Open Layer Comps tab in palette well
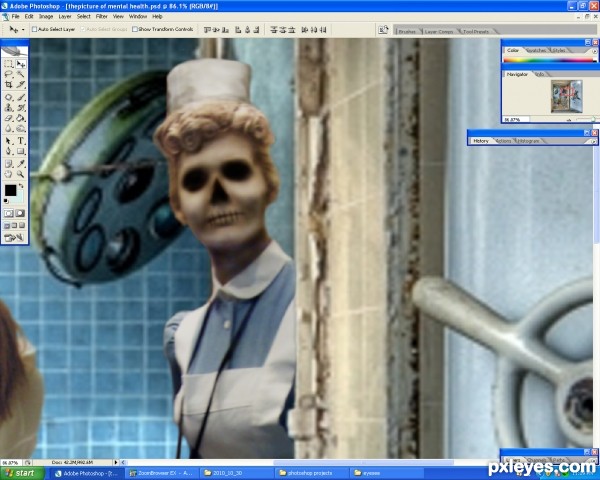The width and height of the screenshot is (600, 480). pyautogui.click(x=439, y=31)
